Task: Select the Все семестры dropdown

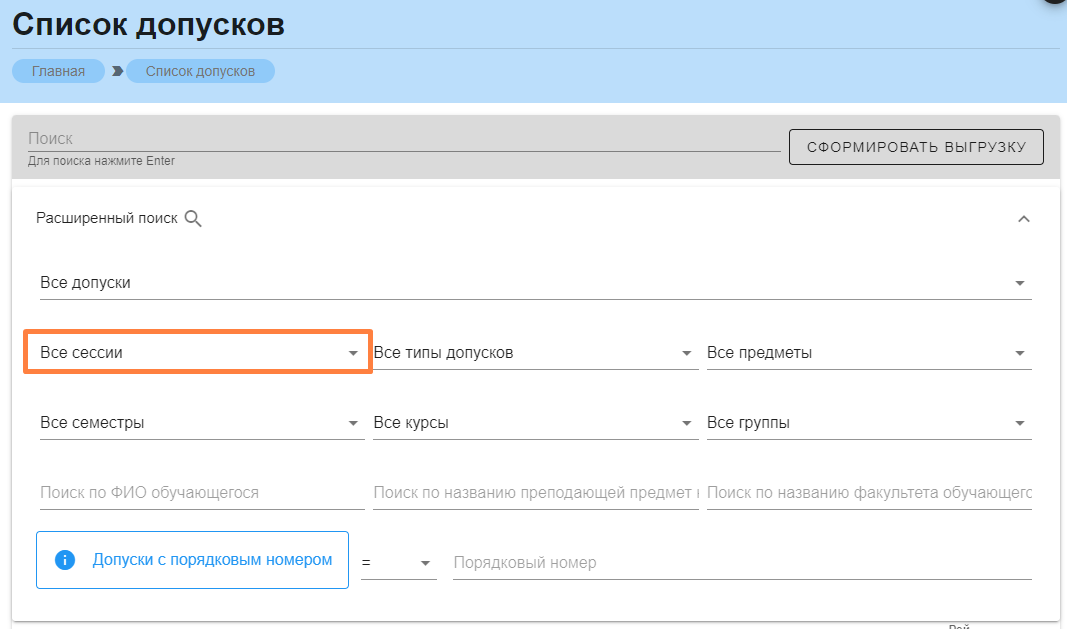Action: (x=199, y=423)
